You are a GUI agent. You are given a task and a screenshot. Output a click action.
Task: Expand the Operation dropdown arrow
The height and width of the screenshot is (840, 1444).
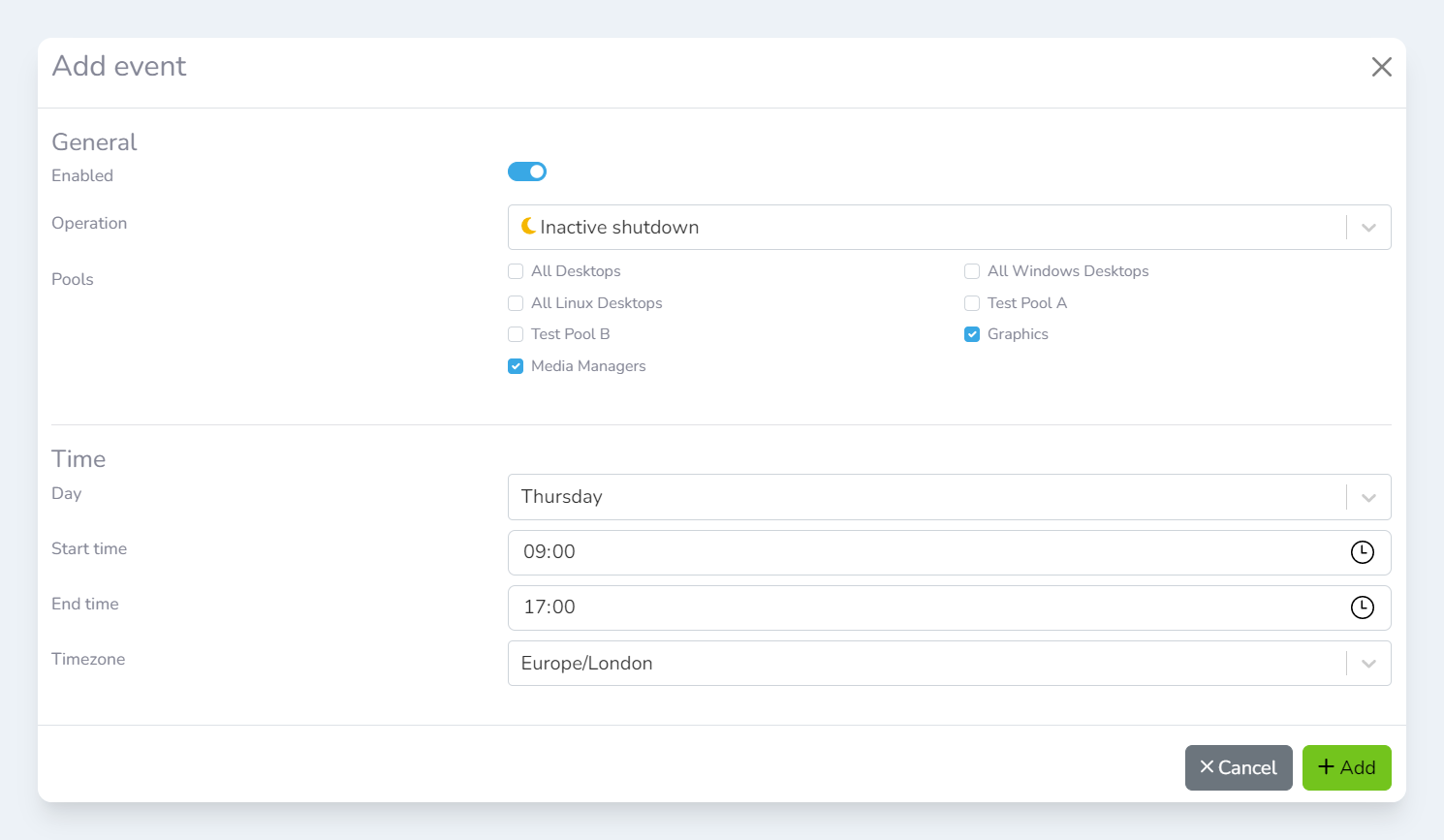[x=1368, y=228]
